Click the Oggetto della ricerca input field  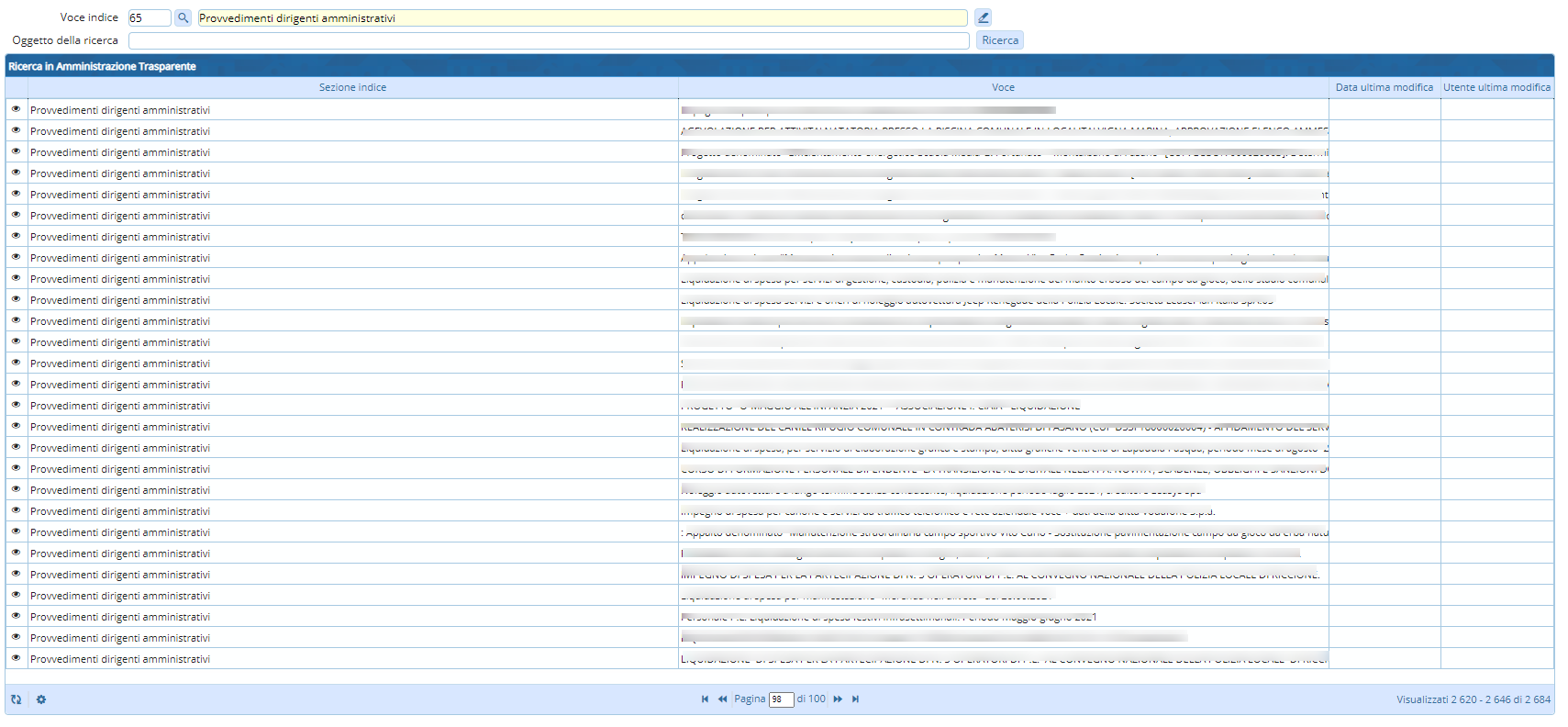[x=549, y=40]
